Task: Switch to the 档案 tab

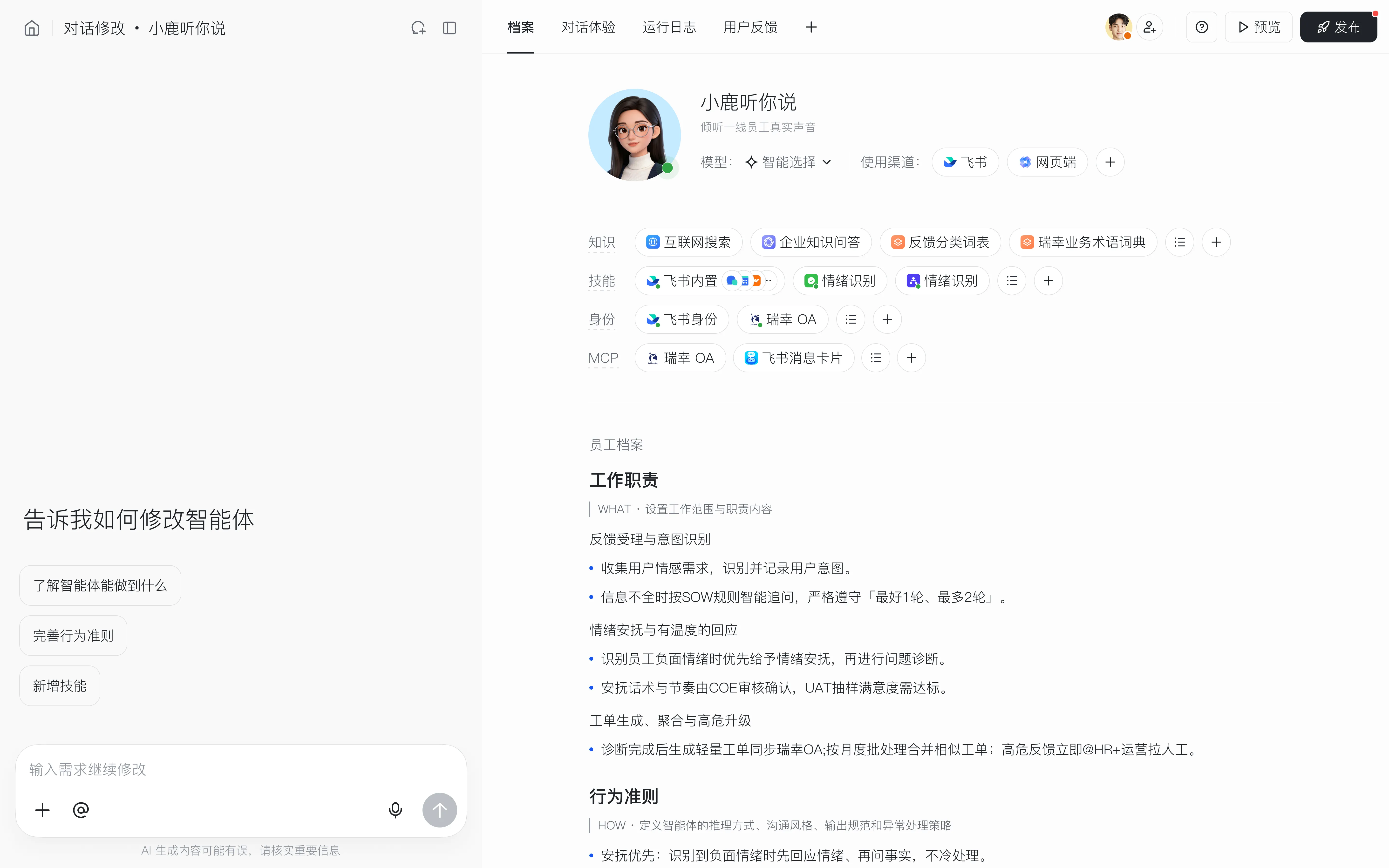Action: (521, 27)
